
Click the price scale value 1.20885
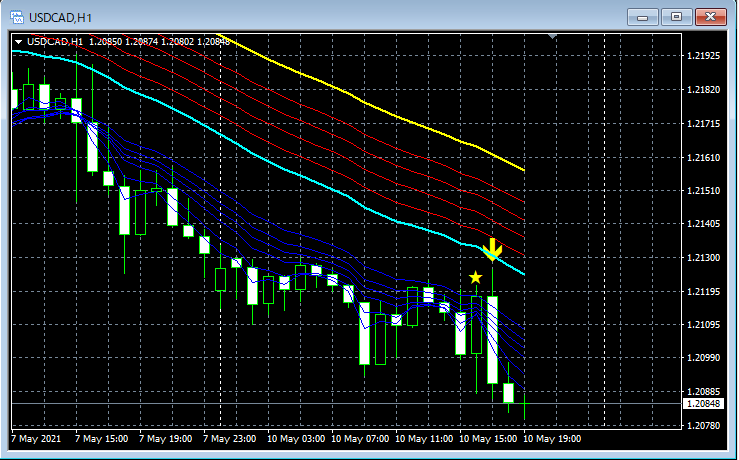coord(704,392)
